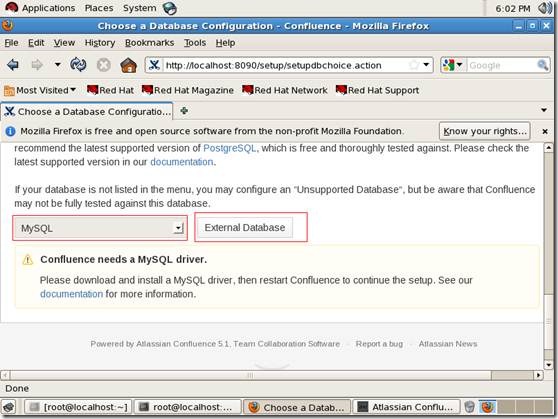
Task: Switch to [root@localhost:~] terminal taskbar item
Action: [78, 407]
